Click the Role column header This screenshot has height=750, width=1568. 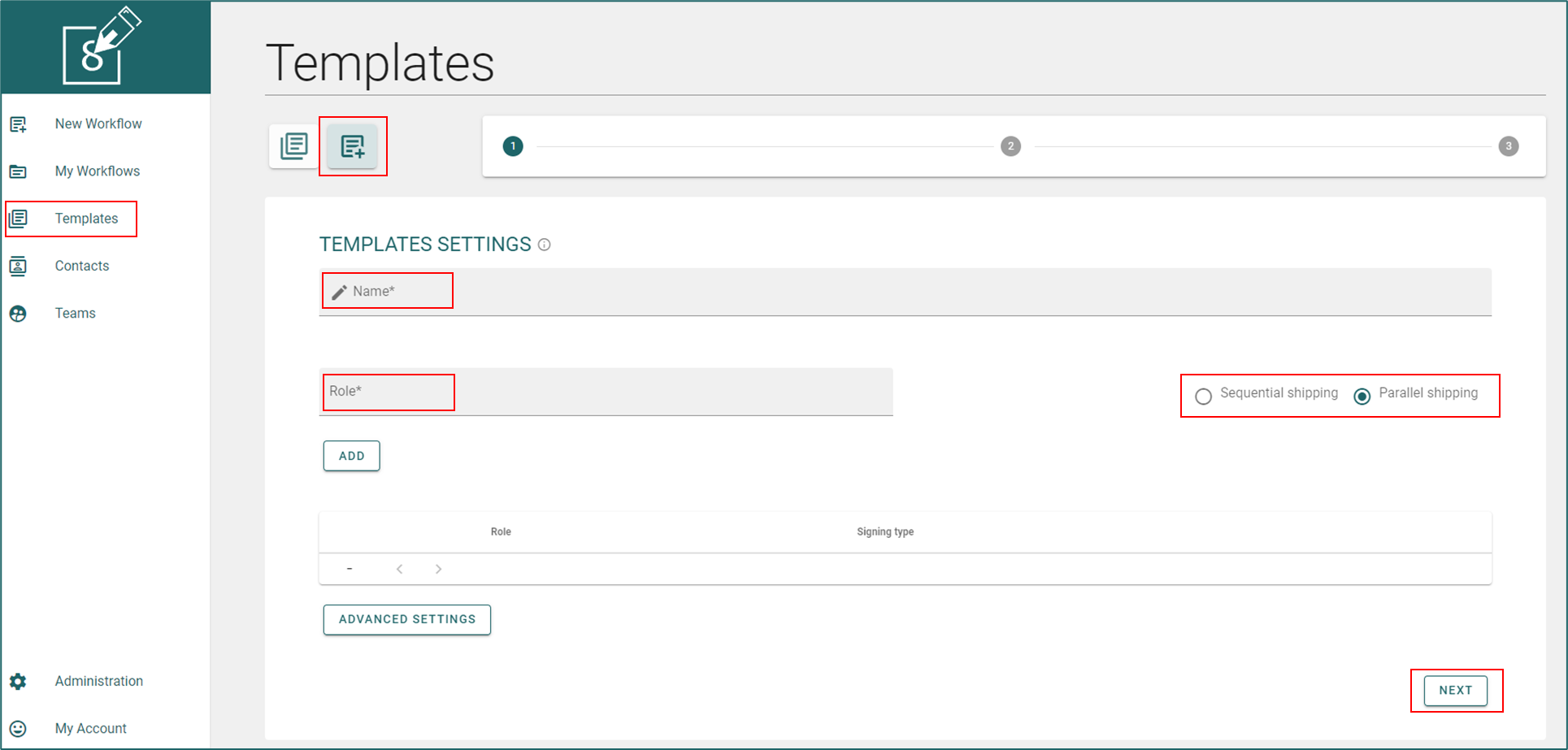[501, 532]
